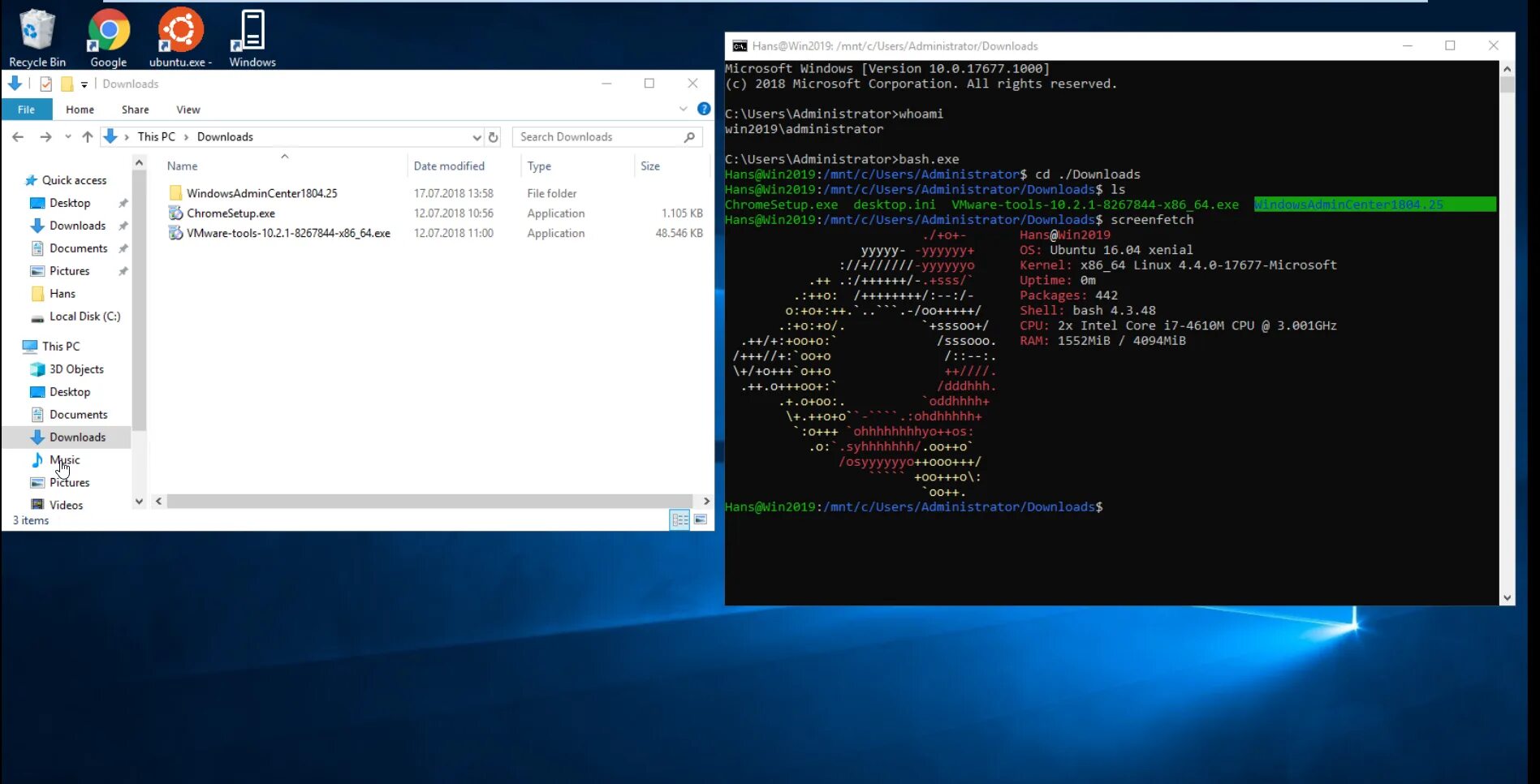Viewport: 1540px width, 784px height.
Task: Open the Recycle Bin desktop icon
Action: coord(37,38)
